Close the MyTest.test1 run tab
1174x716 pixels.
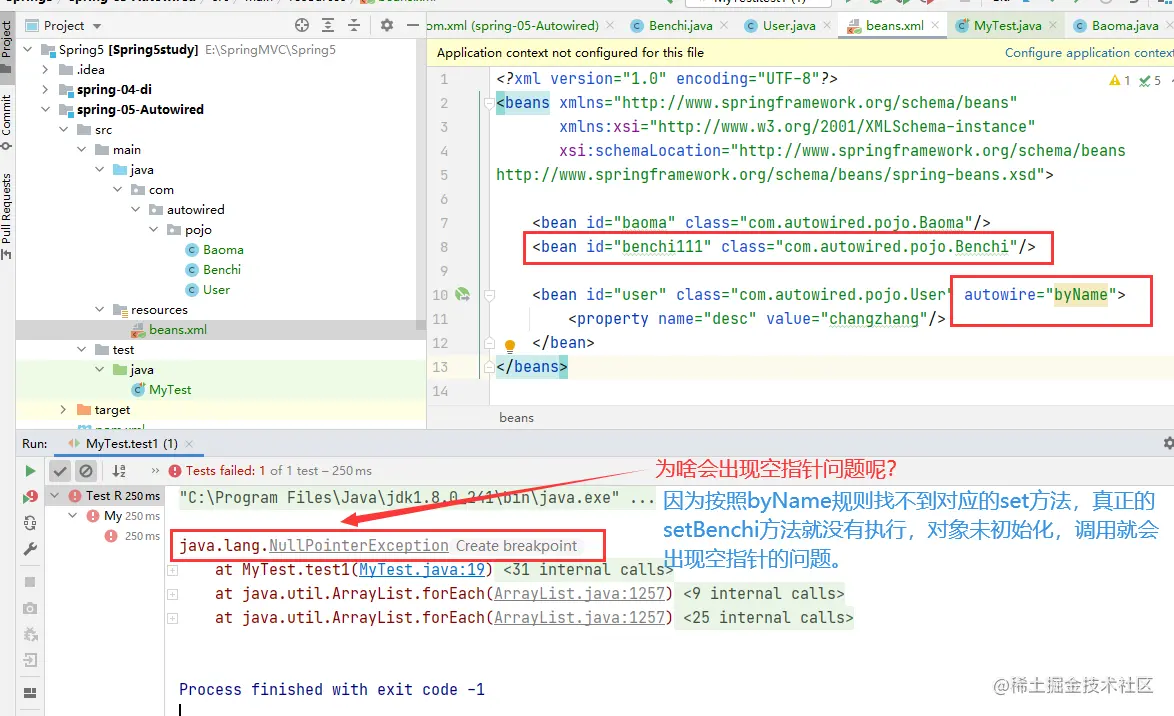point(189,443)
